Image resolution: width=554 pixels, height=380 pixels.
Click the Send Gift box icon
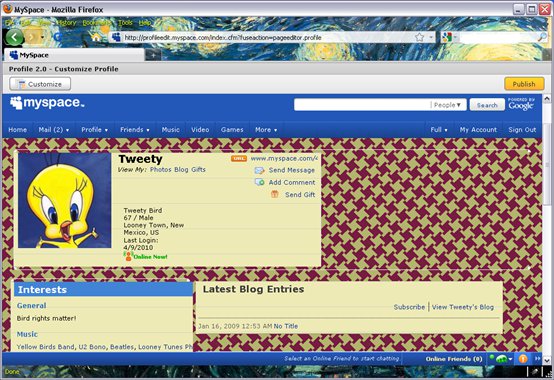pos(275,194)
